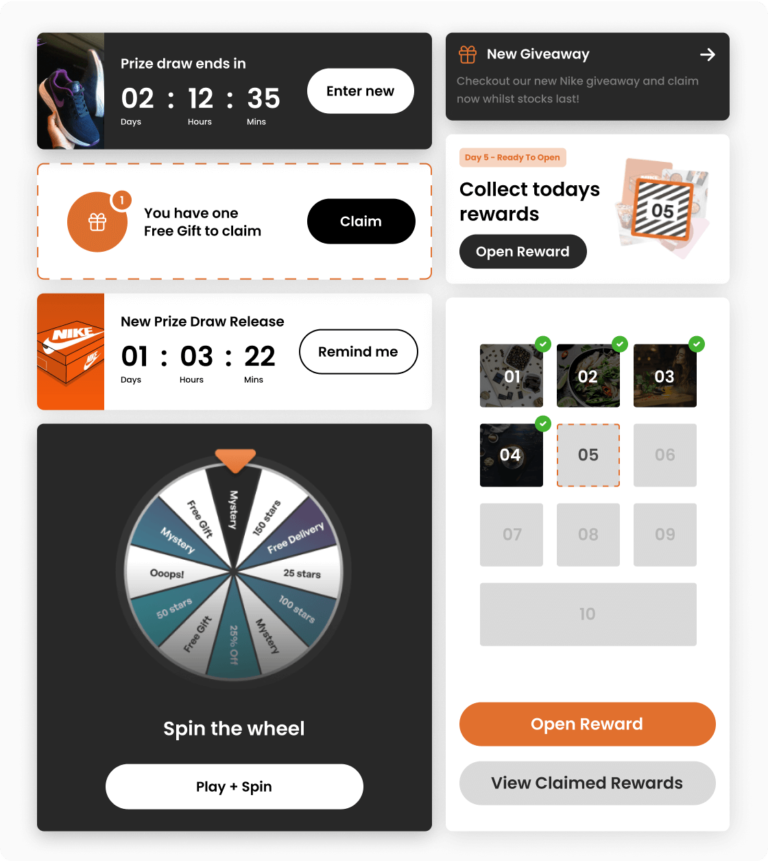The image size is (768, 861).
Task: Click the notification badge showing 1
Action: [121, 200]
